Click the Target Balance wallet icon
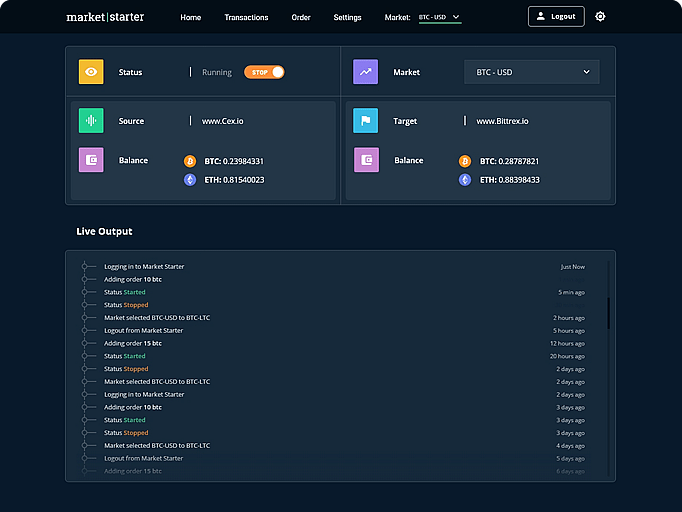 point(366,160)
